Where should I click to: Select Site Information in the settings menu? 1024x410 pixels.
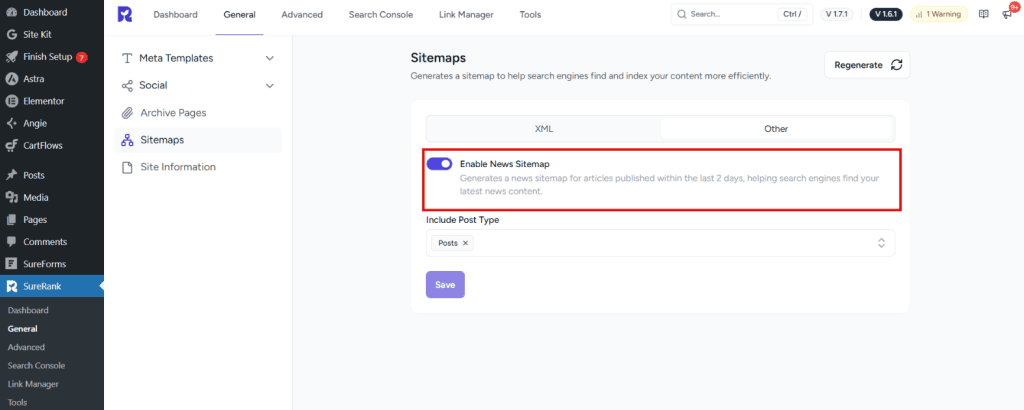click(x=177, y=167)
